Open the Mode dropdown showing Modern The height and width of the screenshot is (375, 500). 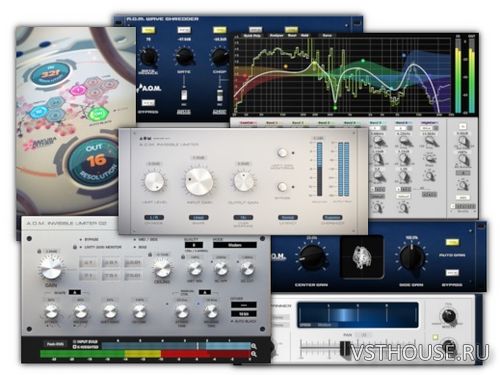coord(235,245)
